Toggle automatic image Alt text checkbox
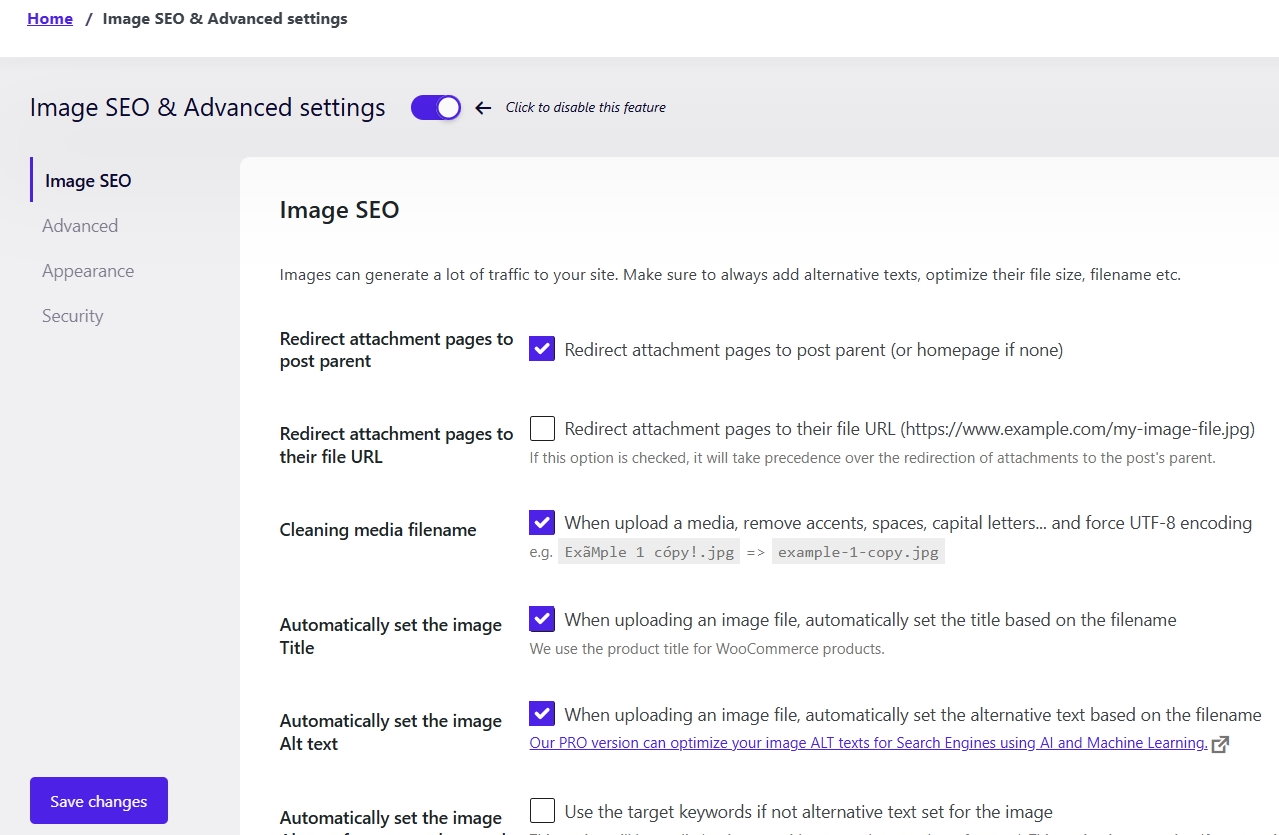The width and height of the screenshot is (1279, 835). pos(542,714)
